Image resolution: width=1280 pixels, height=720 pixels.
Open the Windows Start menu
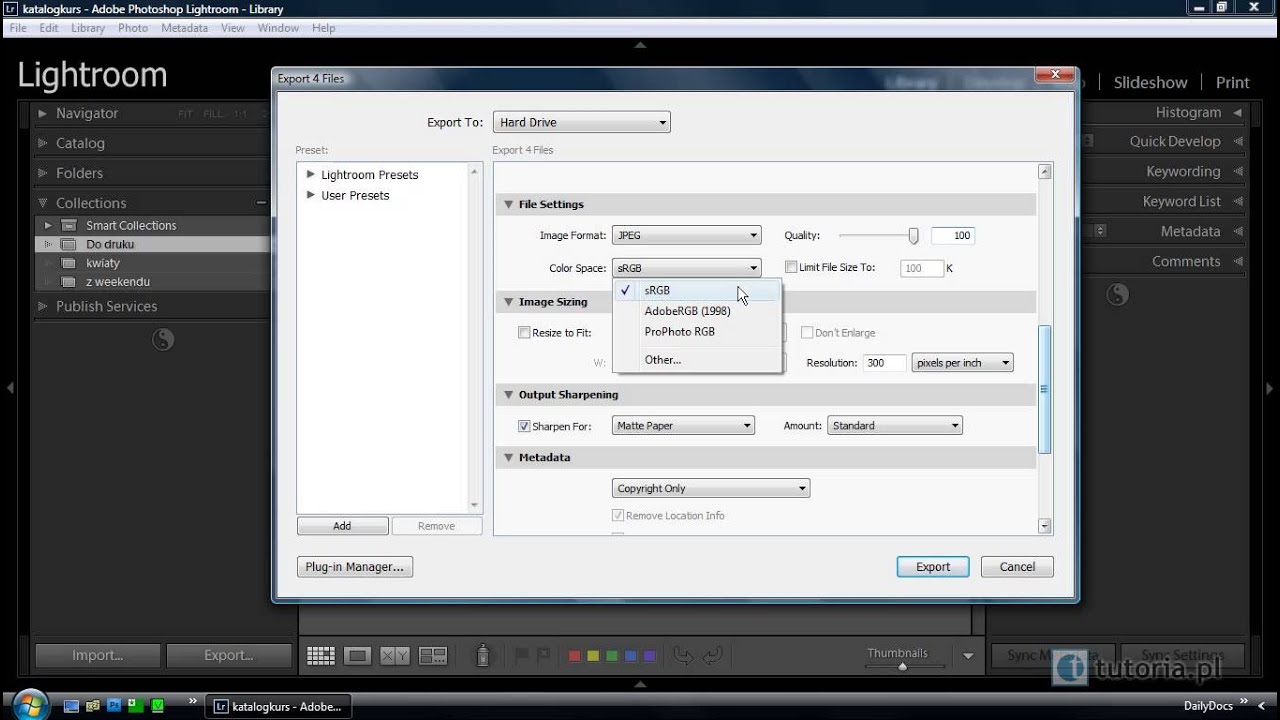(x=30, y=704)
